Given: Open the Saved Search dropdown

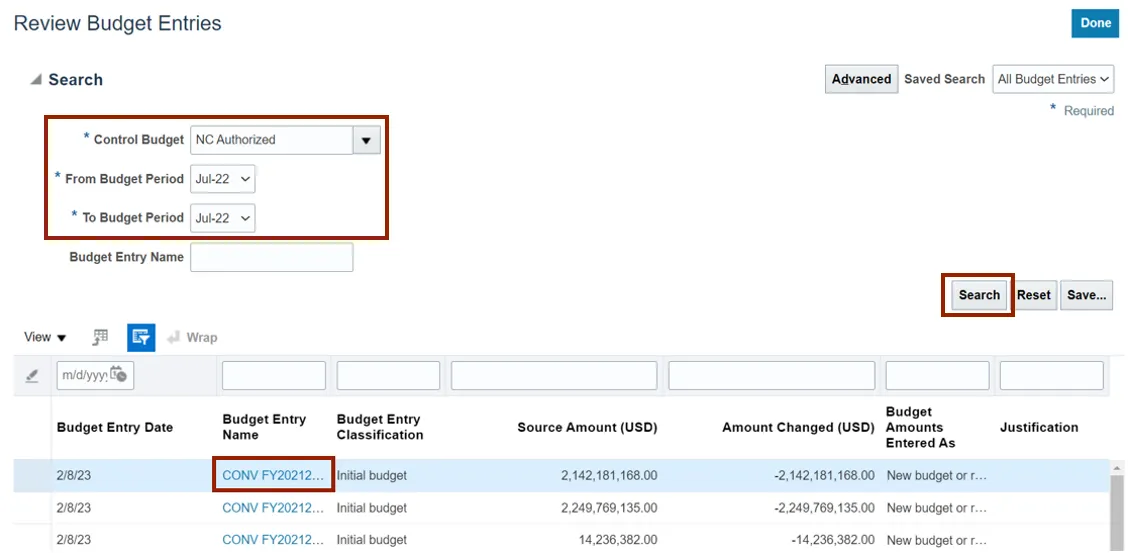Looking at the screenshot, I should pyautogui.click(x=1054, y=79).
